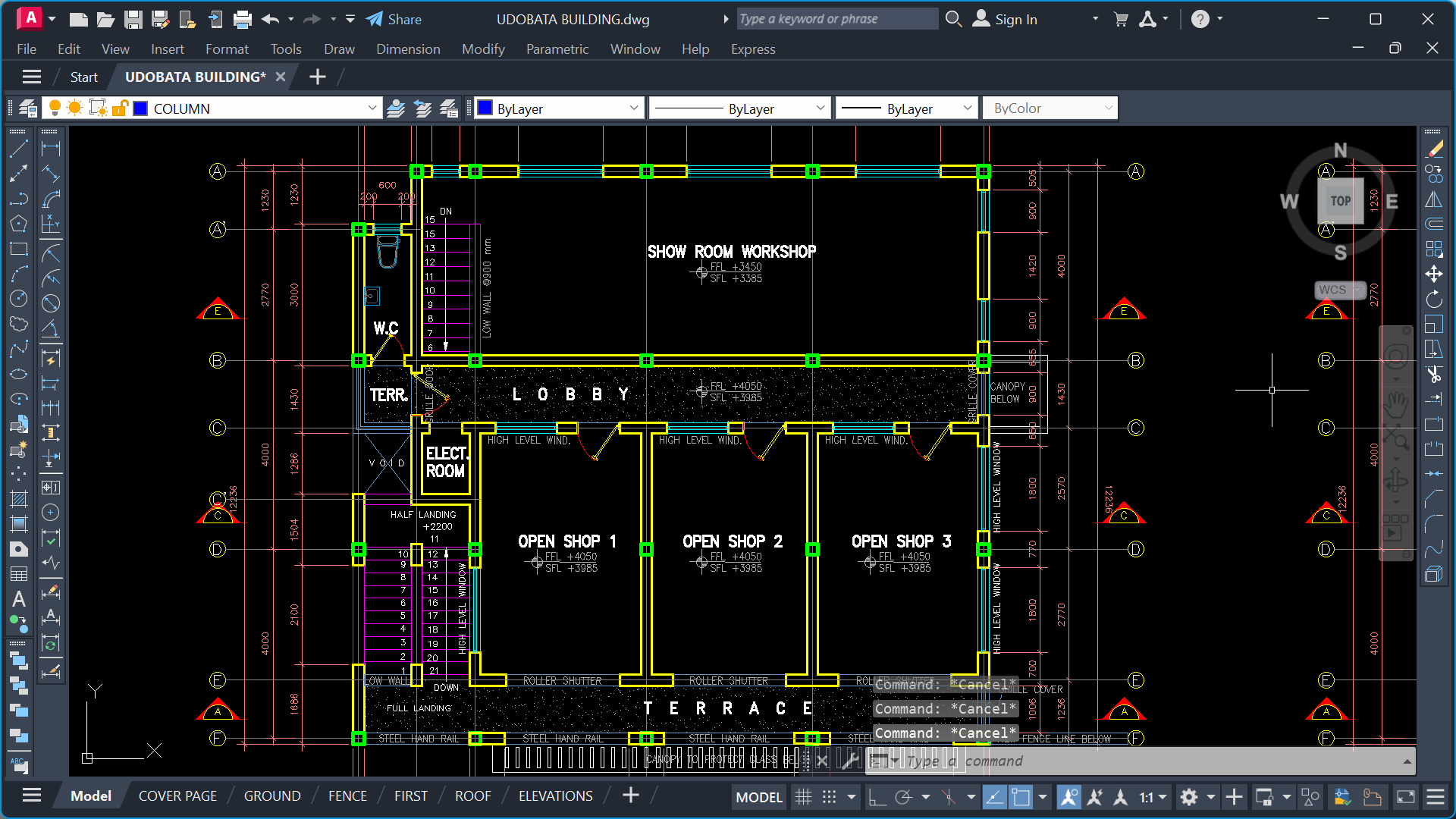Open the annotation scale 1:1 dropdown

pyautogui.click(x=1160, y=797)
